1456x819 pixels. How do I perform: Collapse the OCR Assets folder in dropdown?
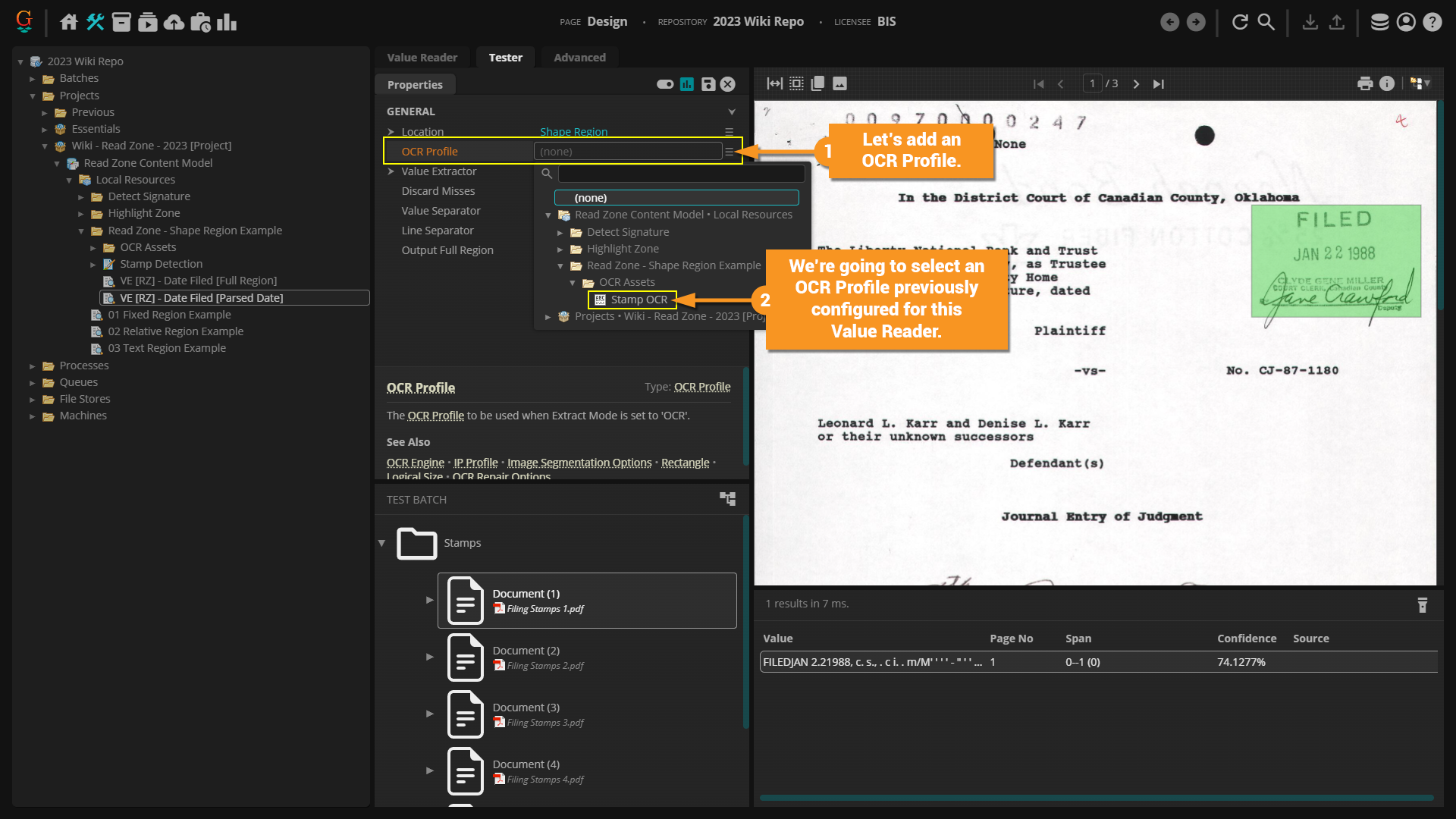pos(573,282)
